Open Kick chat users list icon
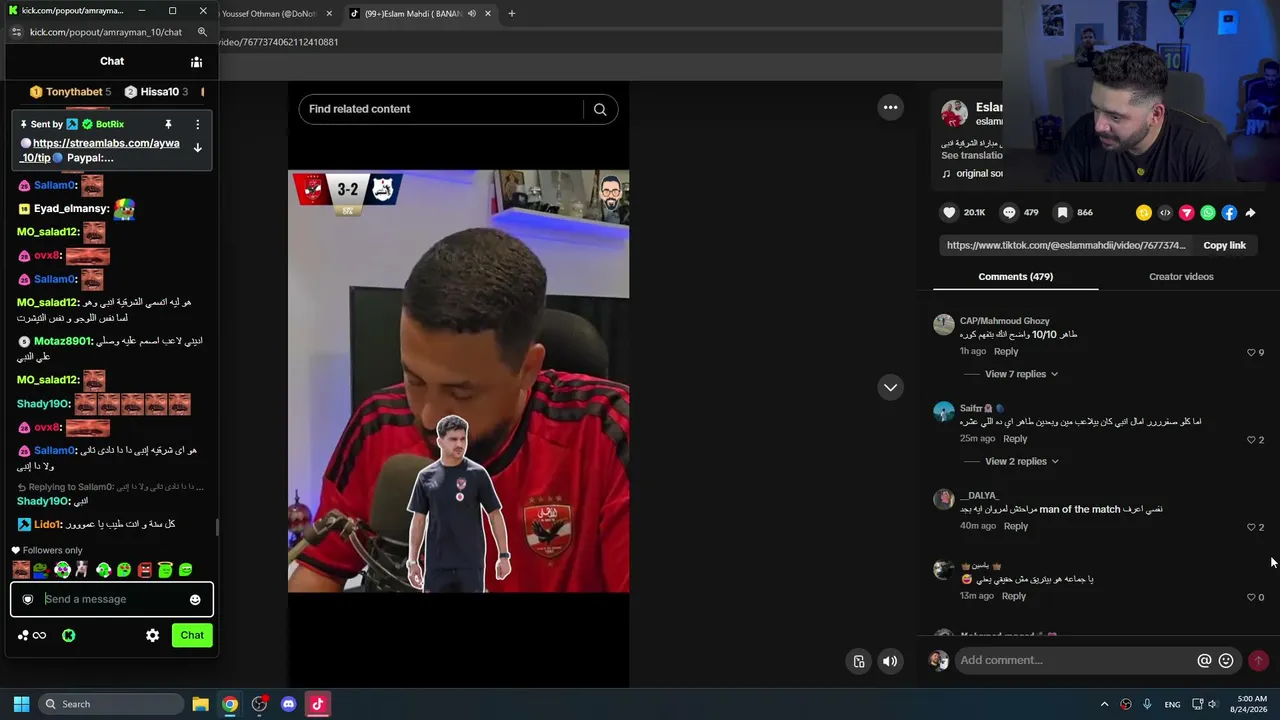 coord(196,62)
